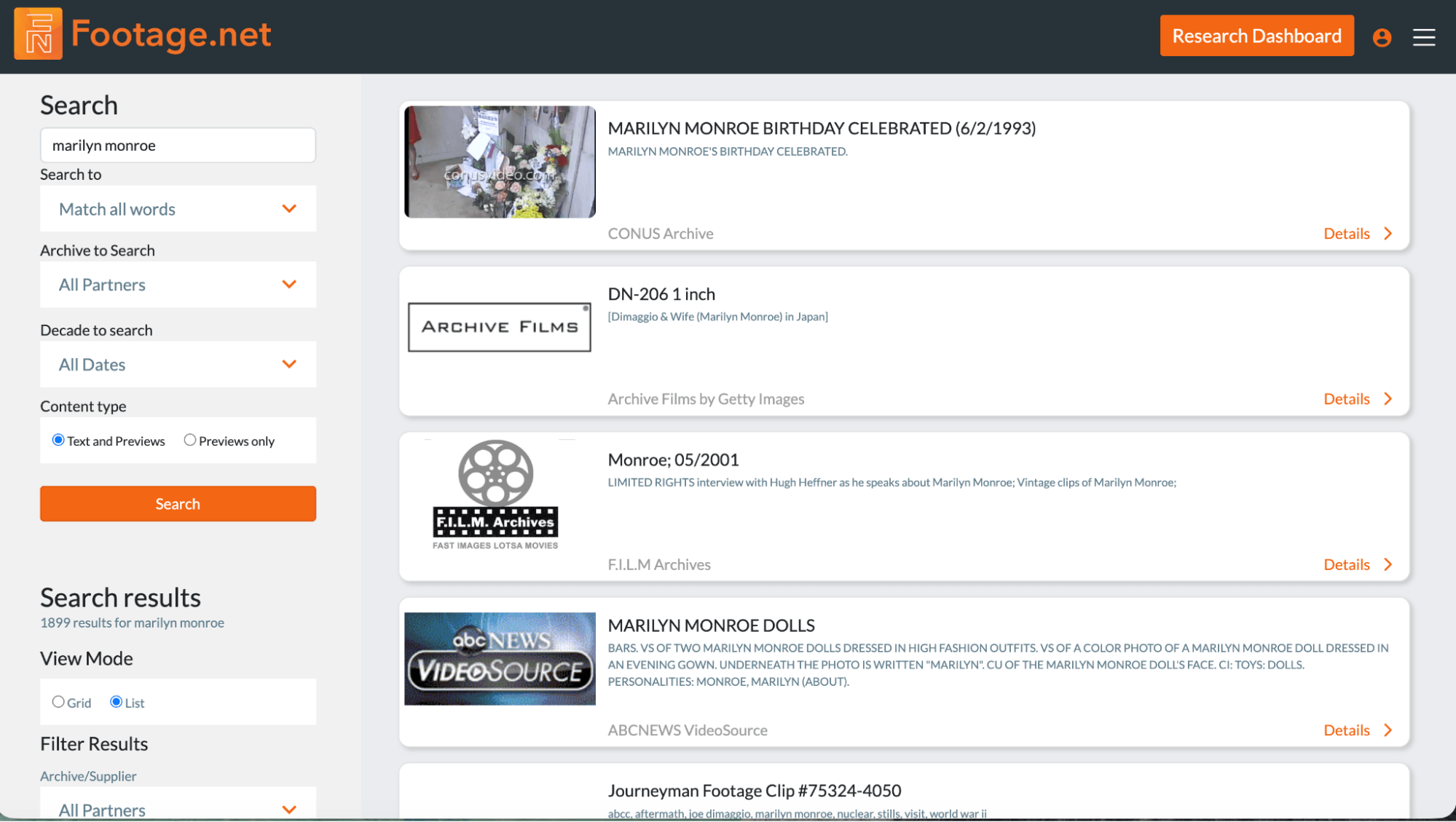Image resolution: width=1456 pixels, height=822 pixels.
Task: Open the Monroe; 05/2001 title
Action: coord(673,459)
